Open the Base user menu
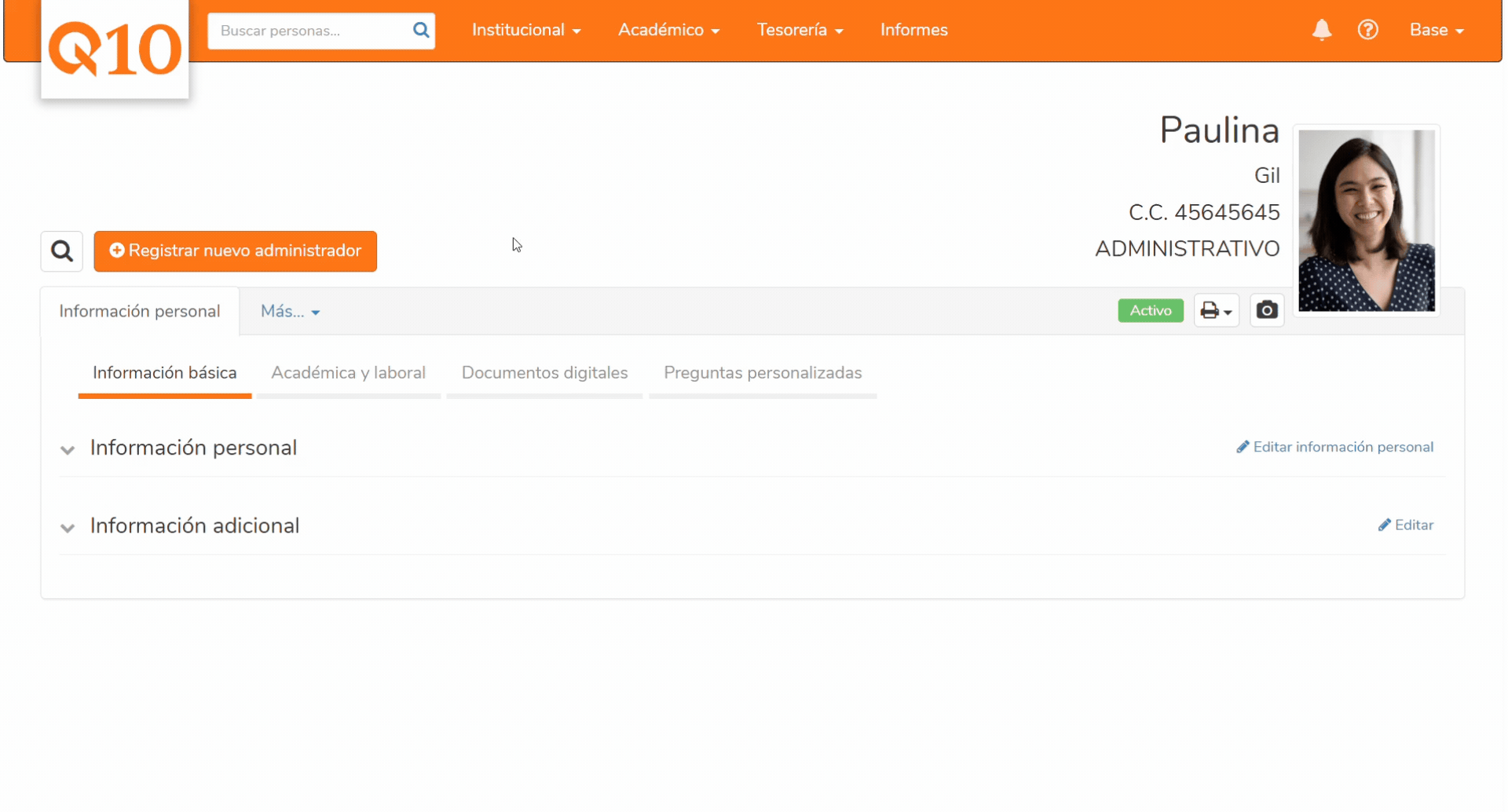Image resolution: width=1508 pixels, height=812 pixels. point(1437,30)
